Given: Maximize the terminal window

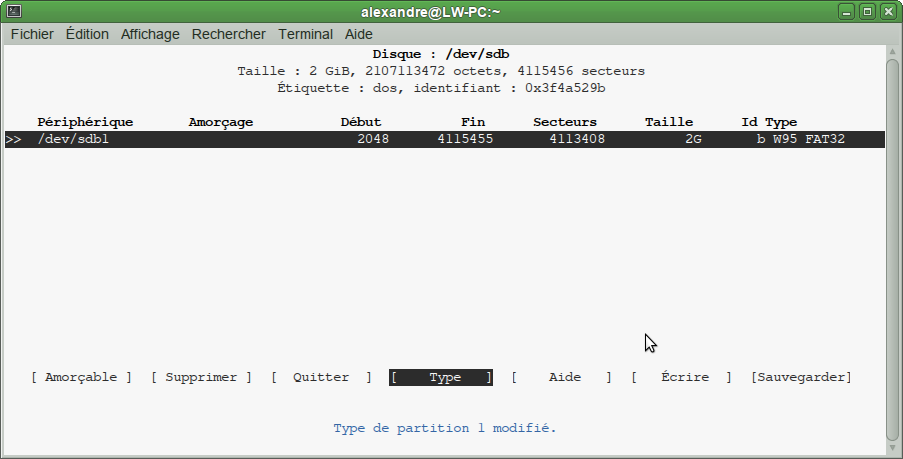Looking at the screenshot, I should (x=868, y=12).
